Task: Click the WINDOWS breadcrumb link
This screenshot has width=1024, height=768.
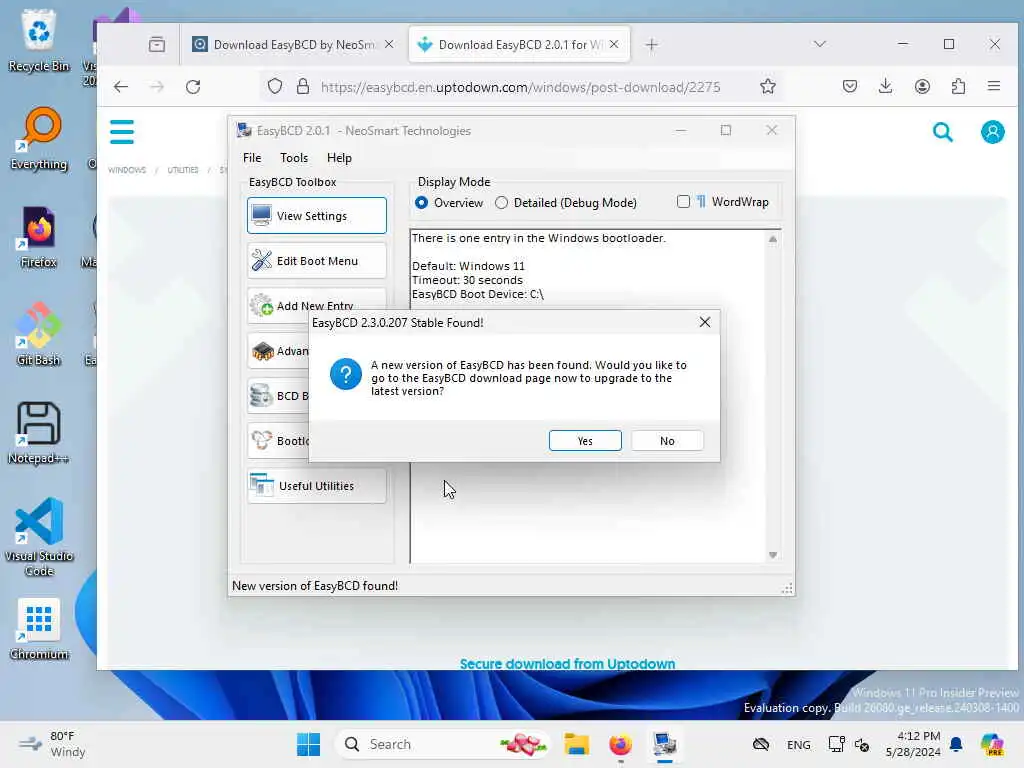Action: [x=127, y=170]
